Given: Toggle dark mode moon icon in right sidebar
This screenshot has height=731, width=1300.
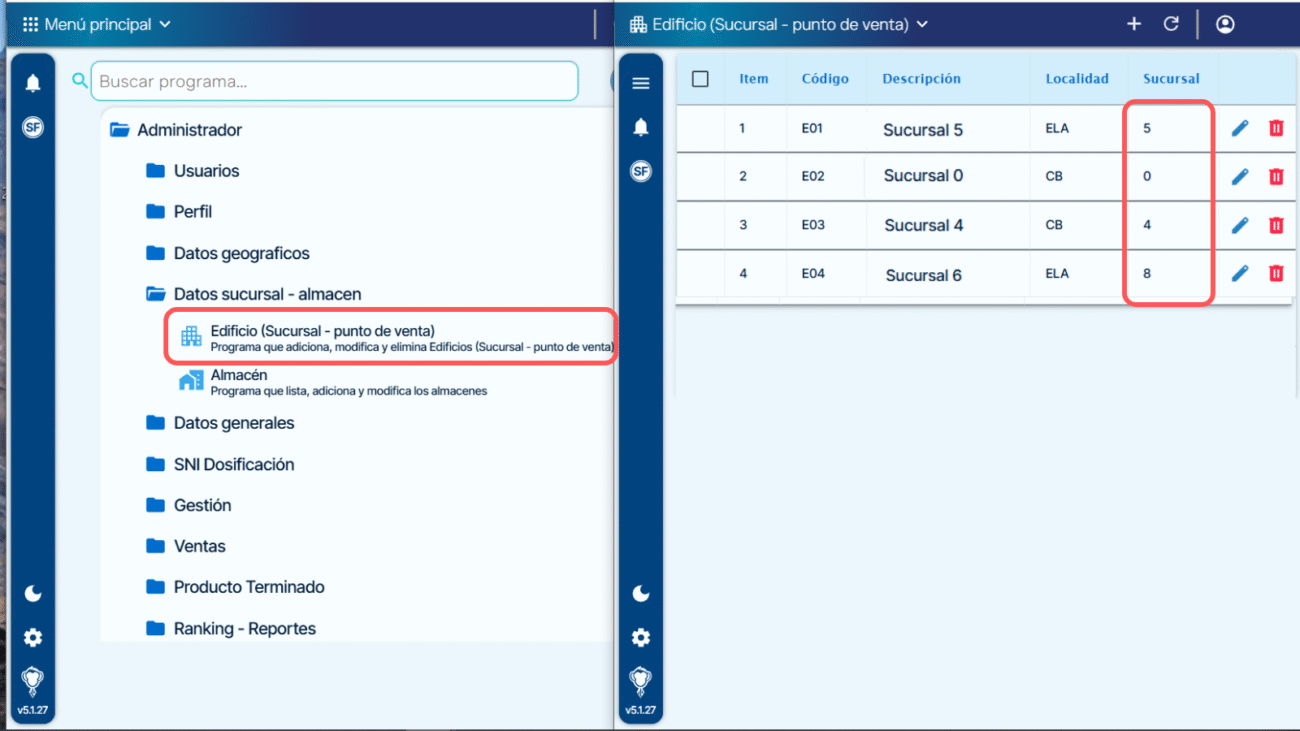Looking at the screenshot, I should click(641, 594).
